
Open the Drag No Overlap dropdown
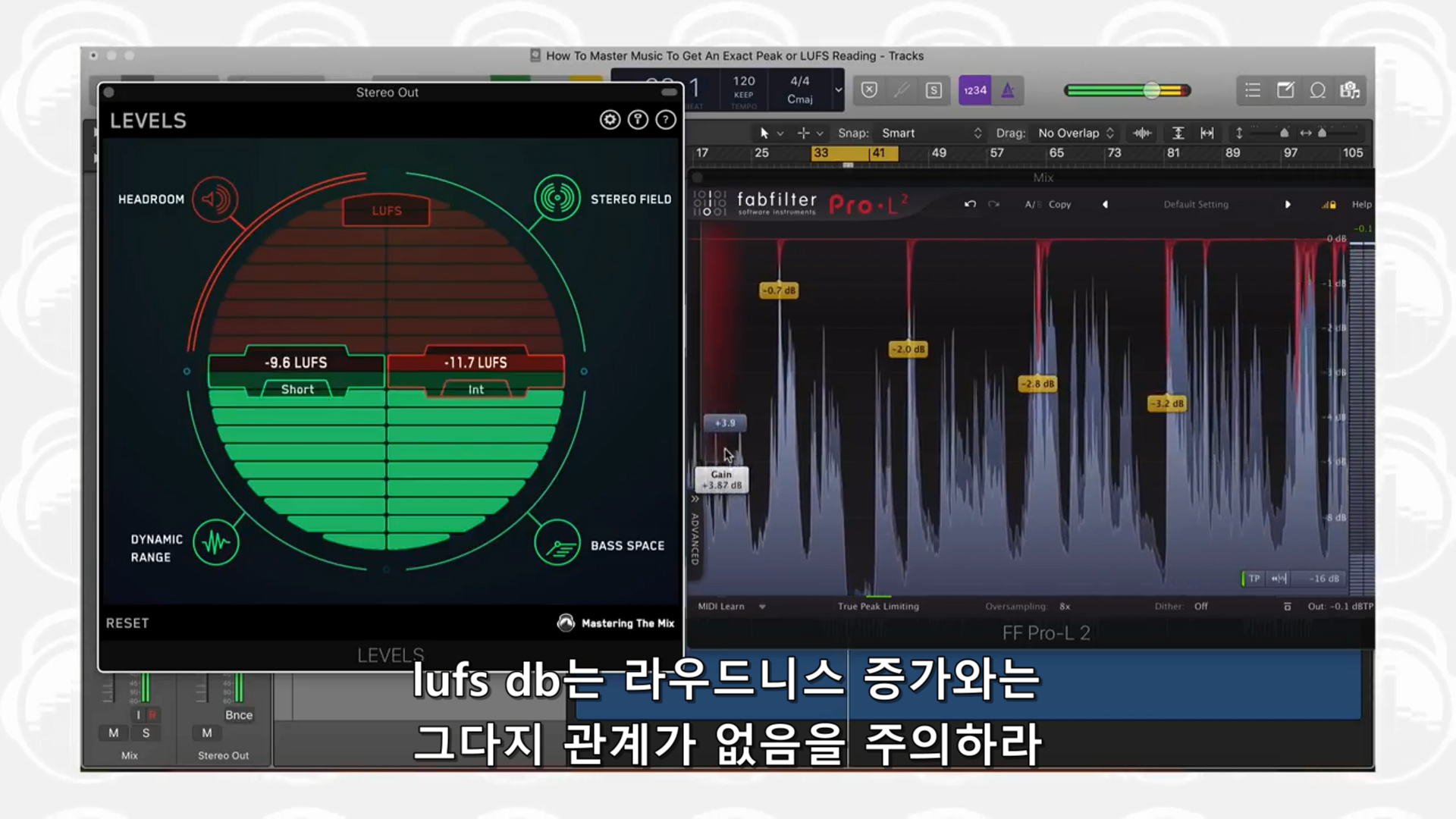[1076, 133]
